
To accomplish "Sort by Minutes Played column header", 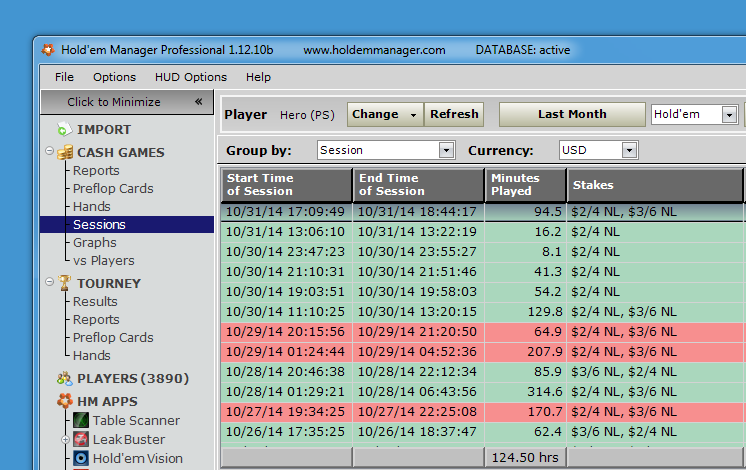I will (x=526, y=185).
